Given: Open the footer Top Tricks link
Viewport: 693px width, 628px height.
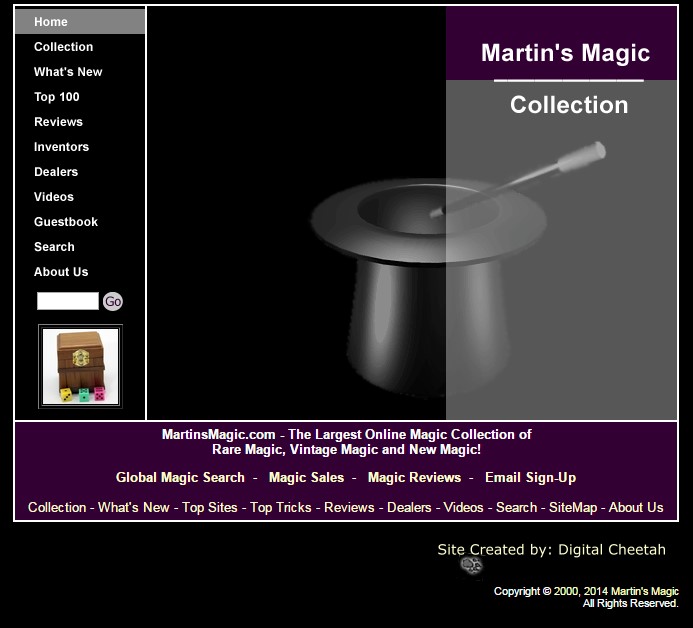Looking at the screenshot, I should pyautogui.click(x=281, y=507).
